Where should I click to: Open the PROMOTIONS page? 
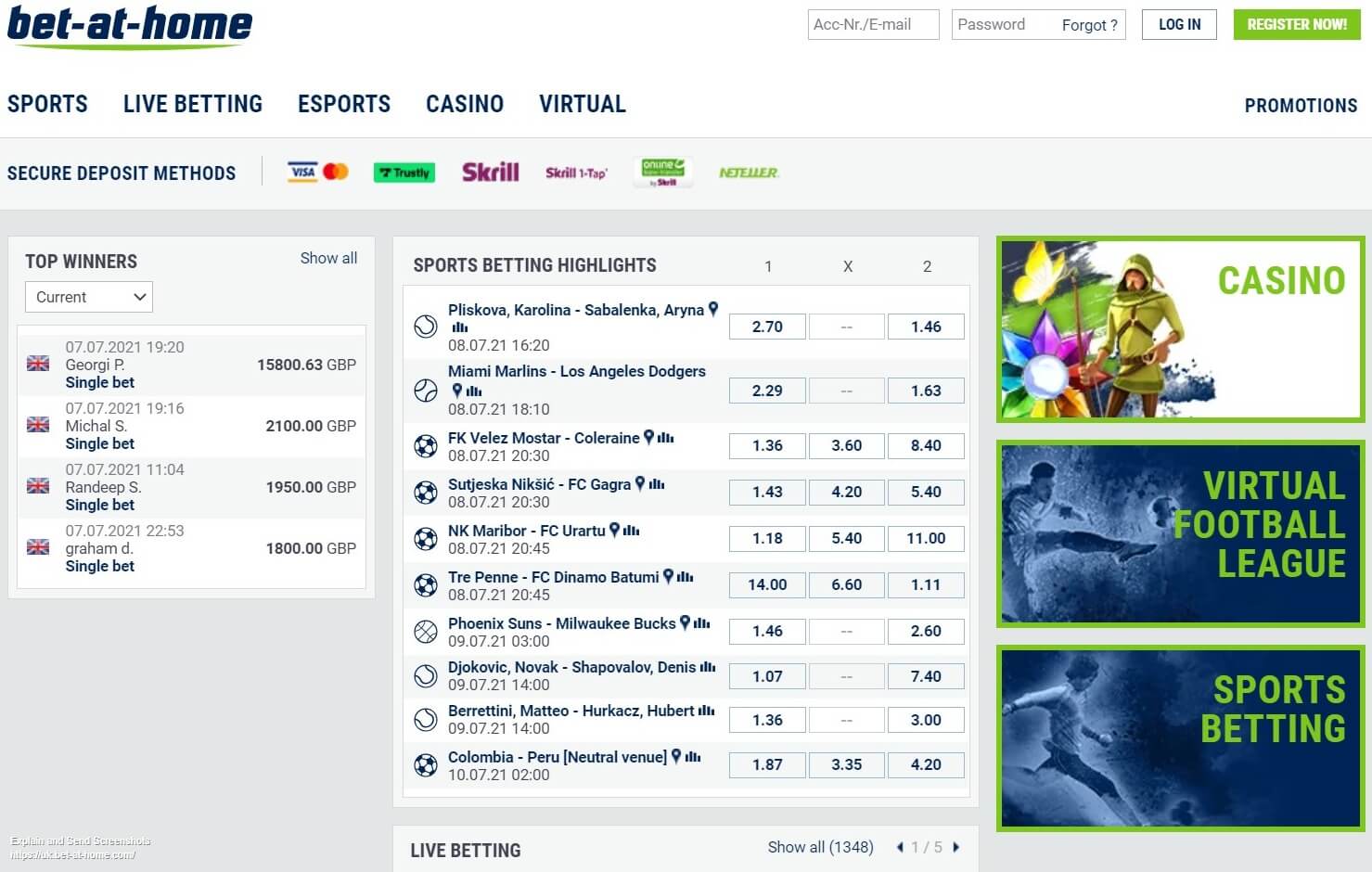[1301, 106]
